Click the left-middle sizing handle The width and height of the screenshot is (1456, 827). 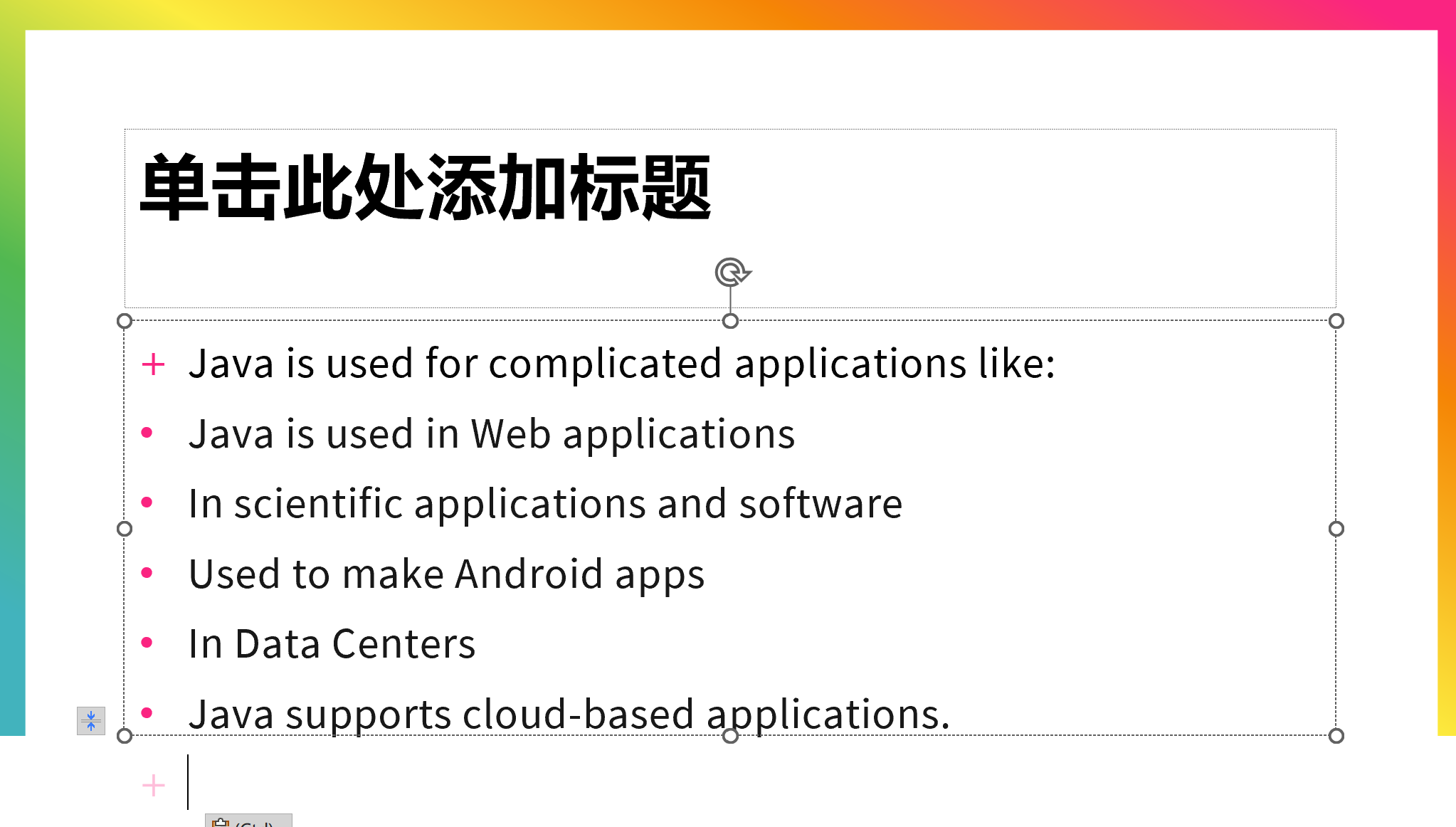click(x=125, y=529)
